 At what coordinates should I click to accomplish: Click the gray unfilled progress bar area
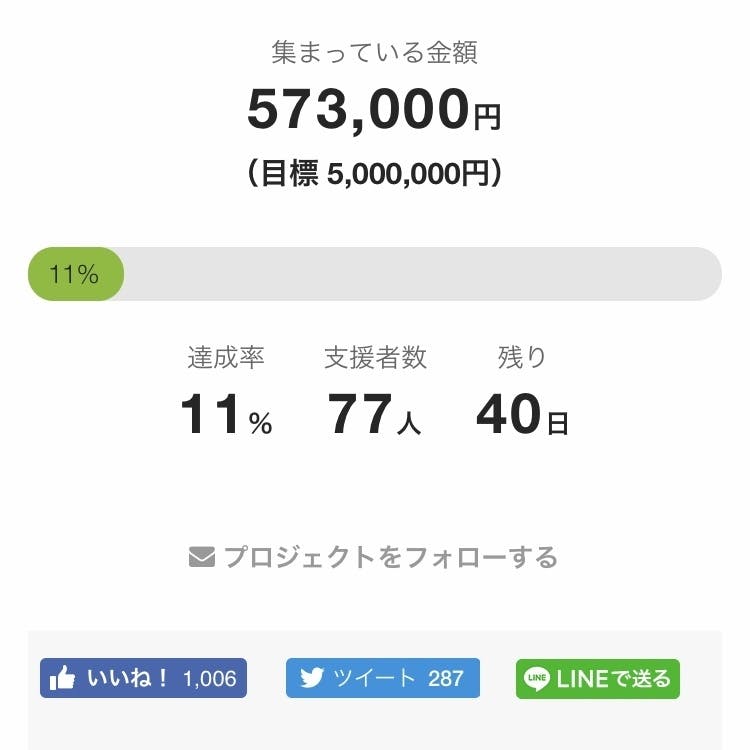pos(420,274)
